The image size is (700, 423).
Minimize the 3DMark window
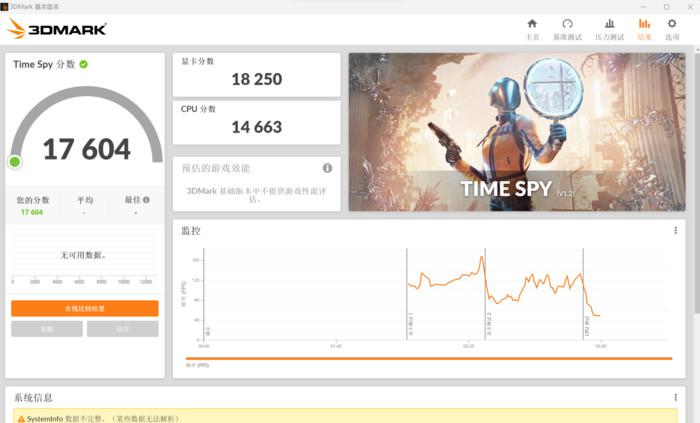pyautogui.click(x=643, y=7)
